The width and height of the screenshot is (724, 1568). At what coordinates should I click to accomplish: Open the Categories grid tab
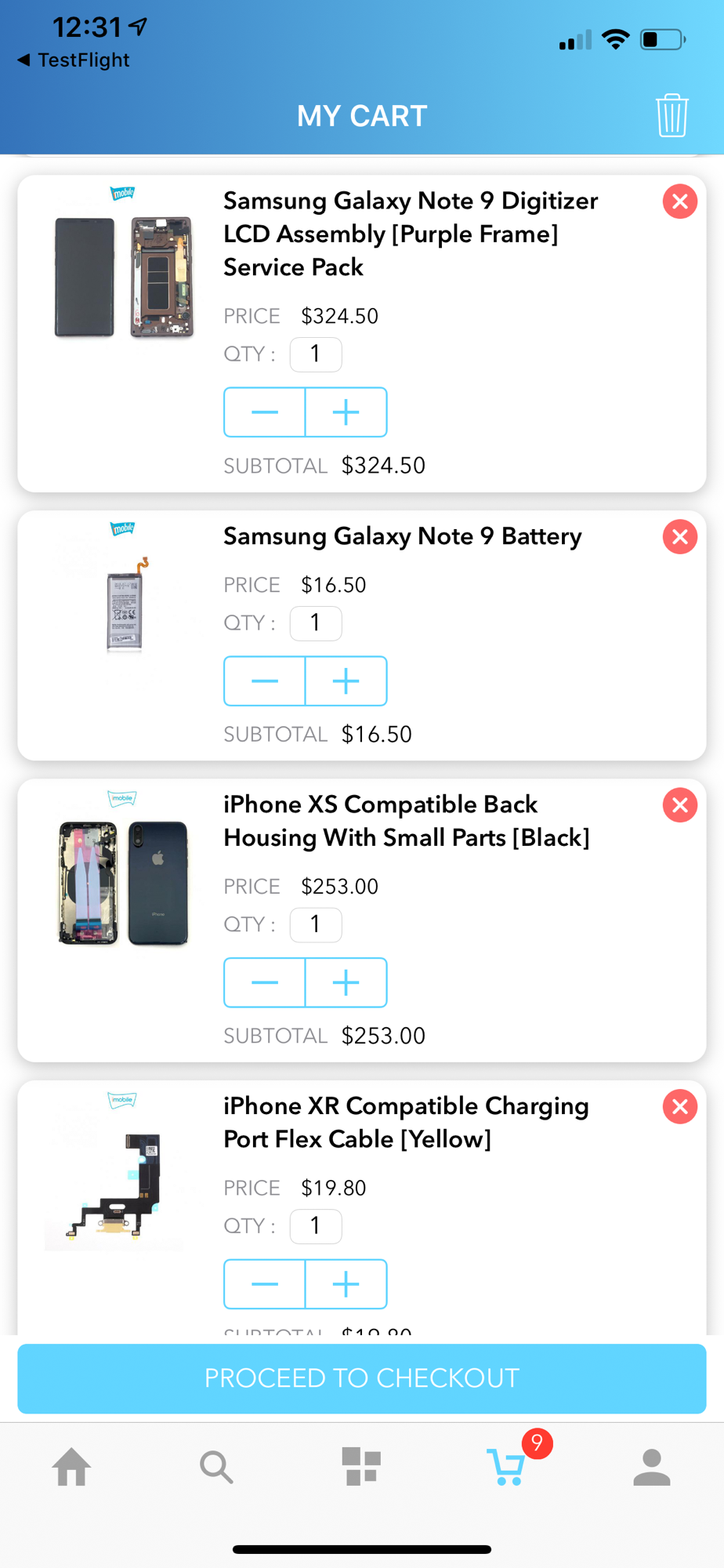tap(361, 1467)
